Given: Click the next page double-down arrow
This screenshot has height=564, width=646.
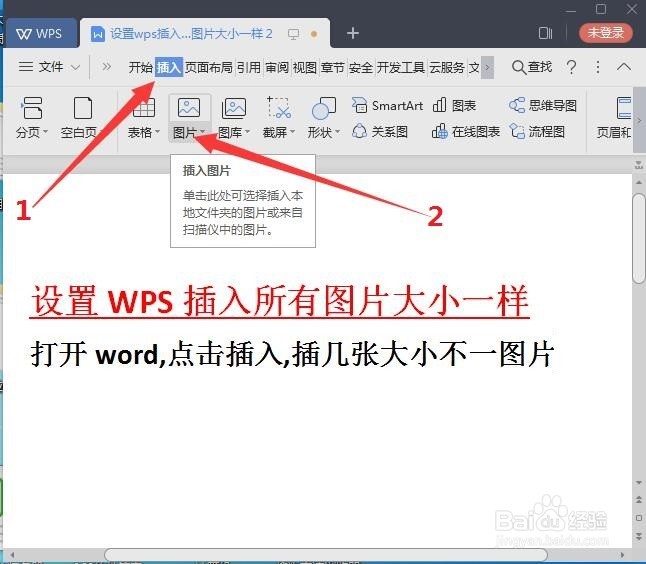Looking at the screenshot, I should pyautogui.click(x=639, y=536).
